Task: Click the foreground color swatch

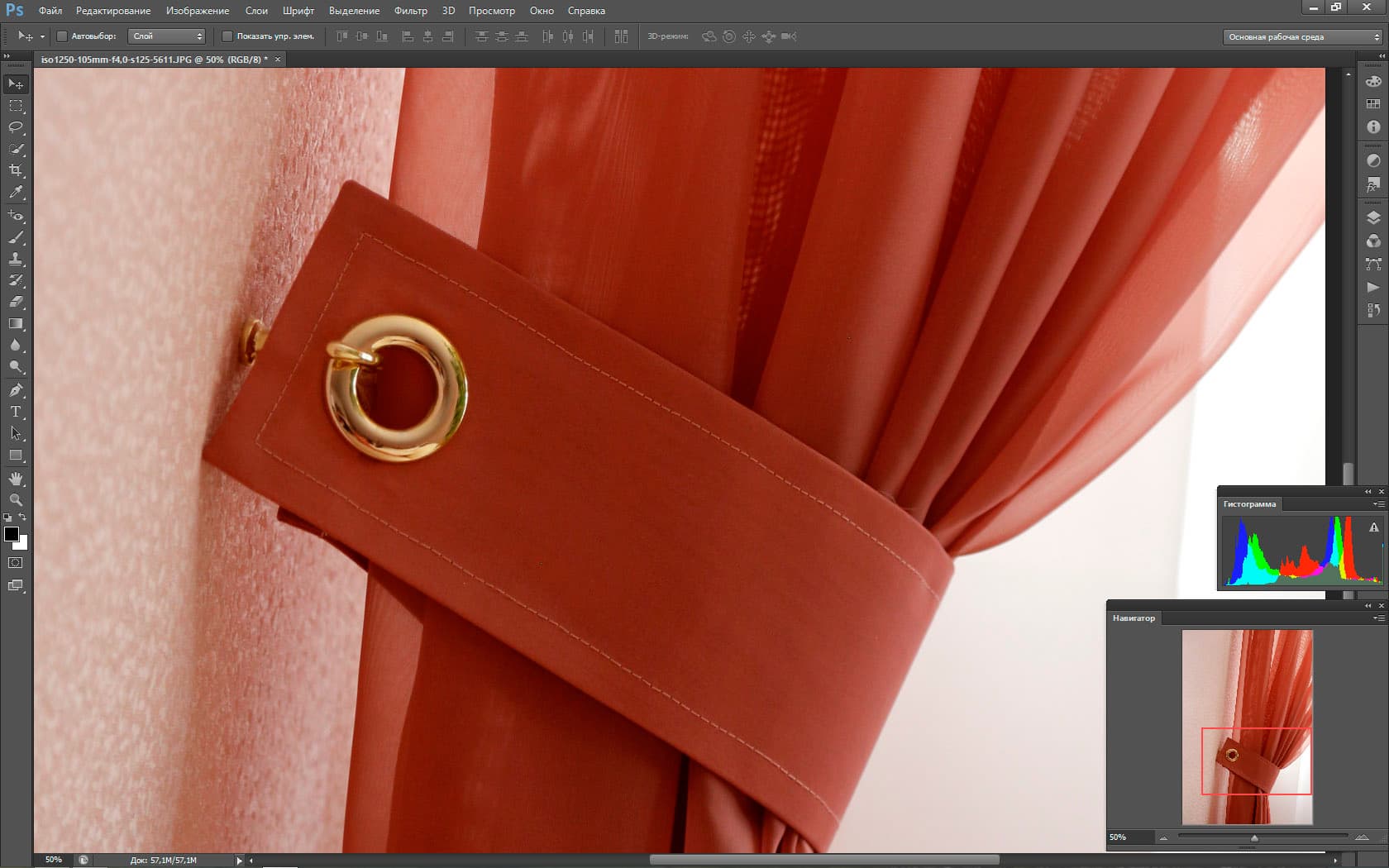Action: click(12, 534)
